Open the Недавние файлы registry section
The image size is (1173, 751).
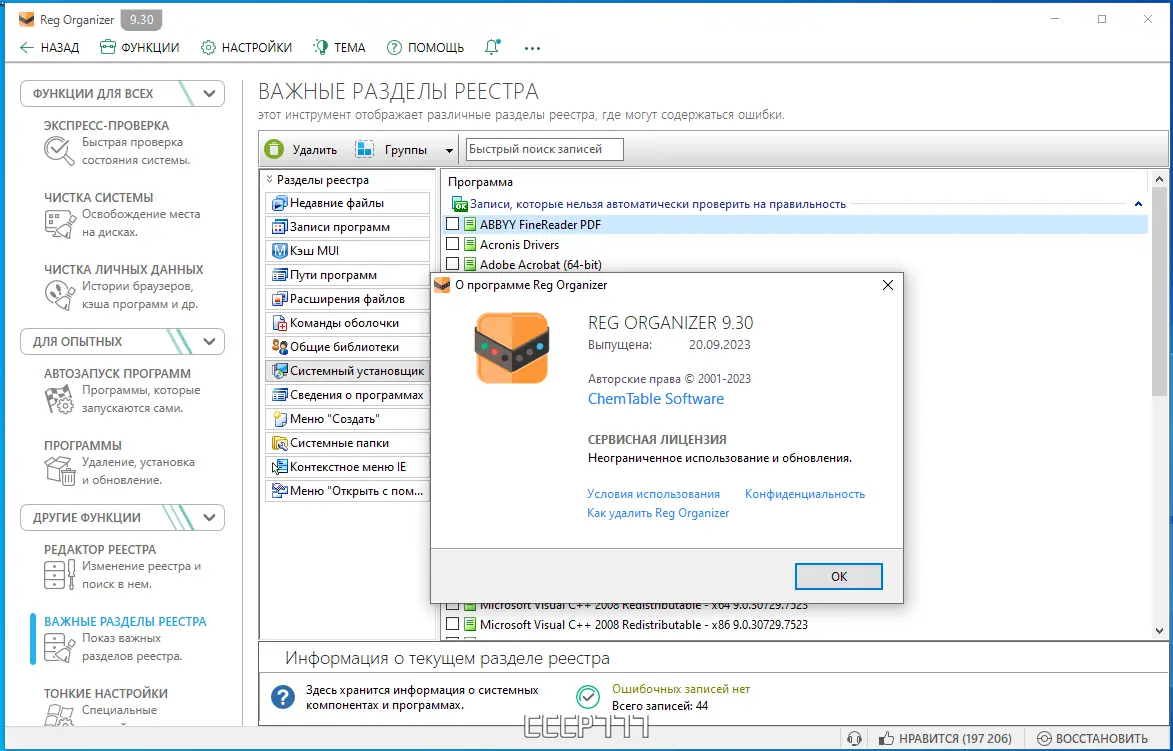tap(347, 202)
